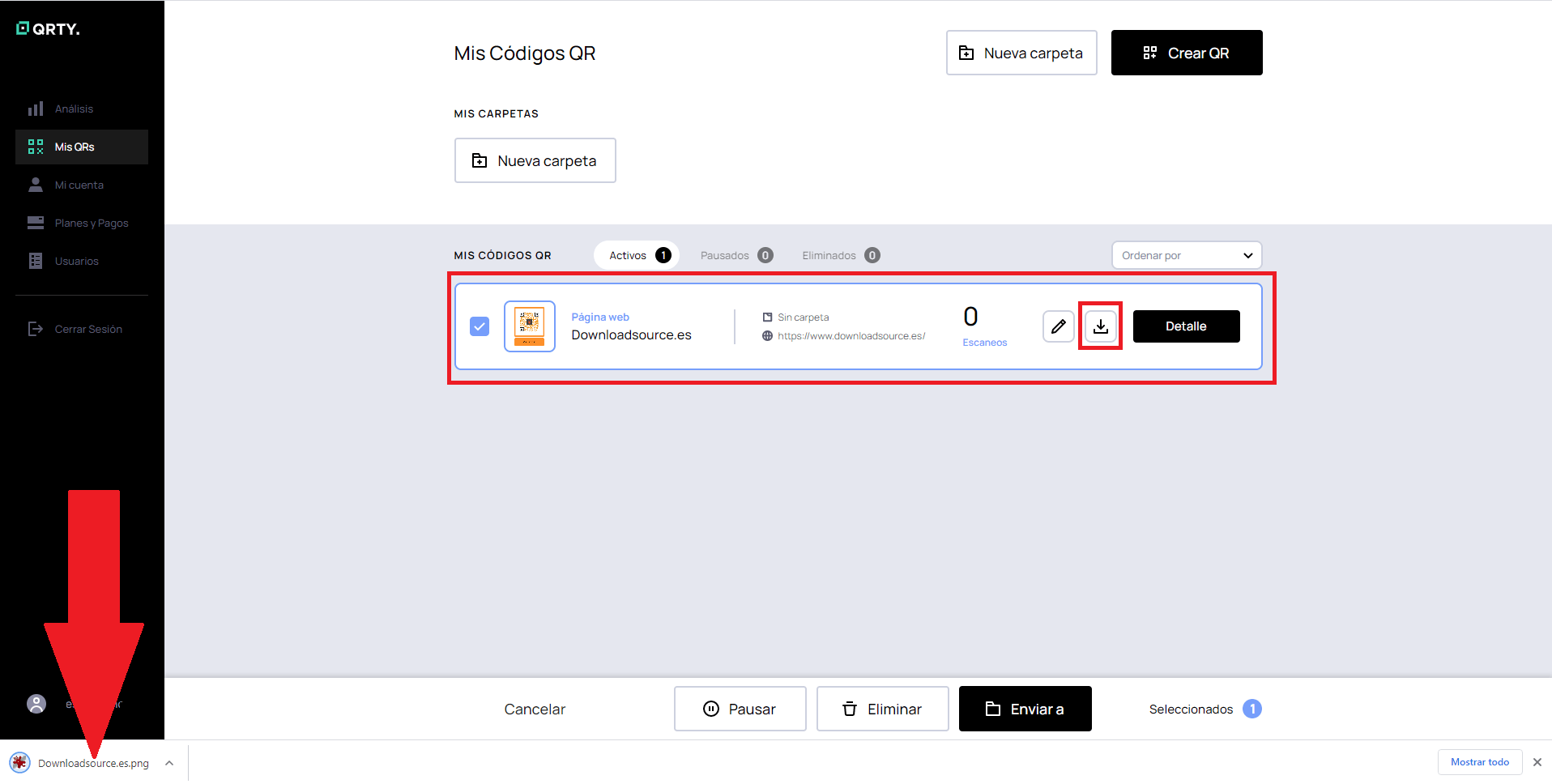Click the Crear QR button

[1187, 53]
